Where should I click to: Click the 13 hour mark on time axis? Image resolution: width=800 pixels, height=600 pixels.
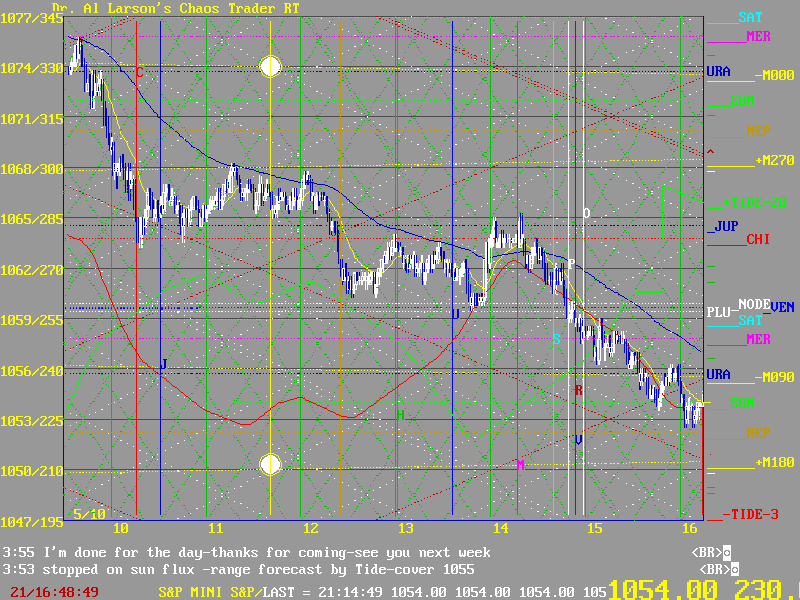click(x=405, y=527)
